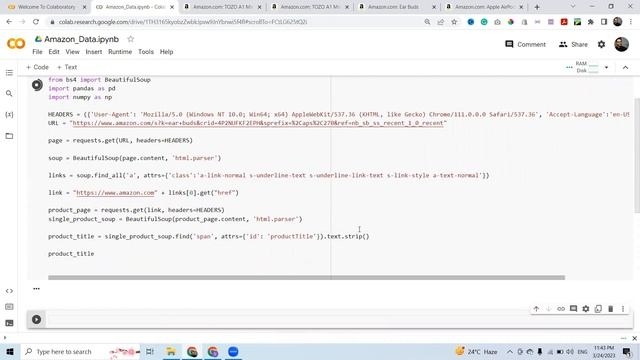Open the tab search chevron in Chrome

pyautogui.click(x=573, y=7)
